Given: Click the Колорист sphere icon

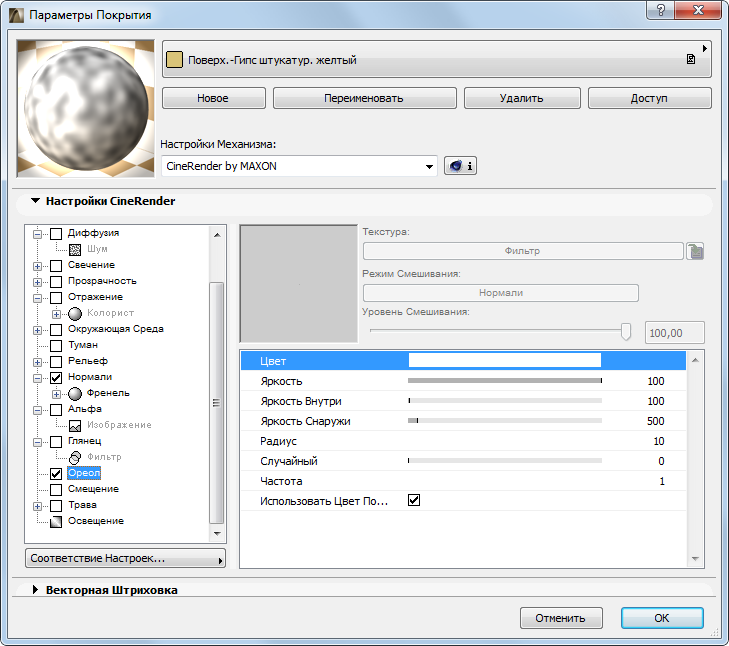Looking at the screenshot, I should (x=75, y=314).
